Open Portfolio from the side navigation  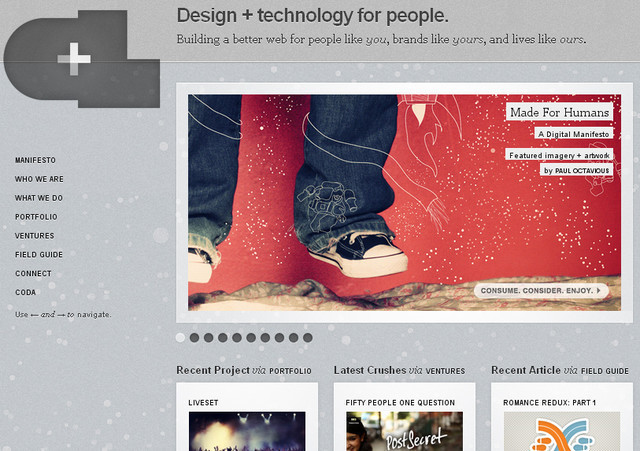[x=36, y=217]
